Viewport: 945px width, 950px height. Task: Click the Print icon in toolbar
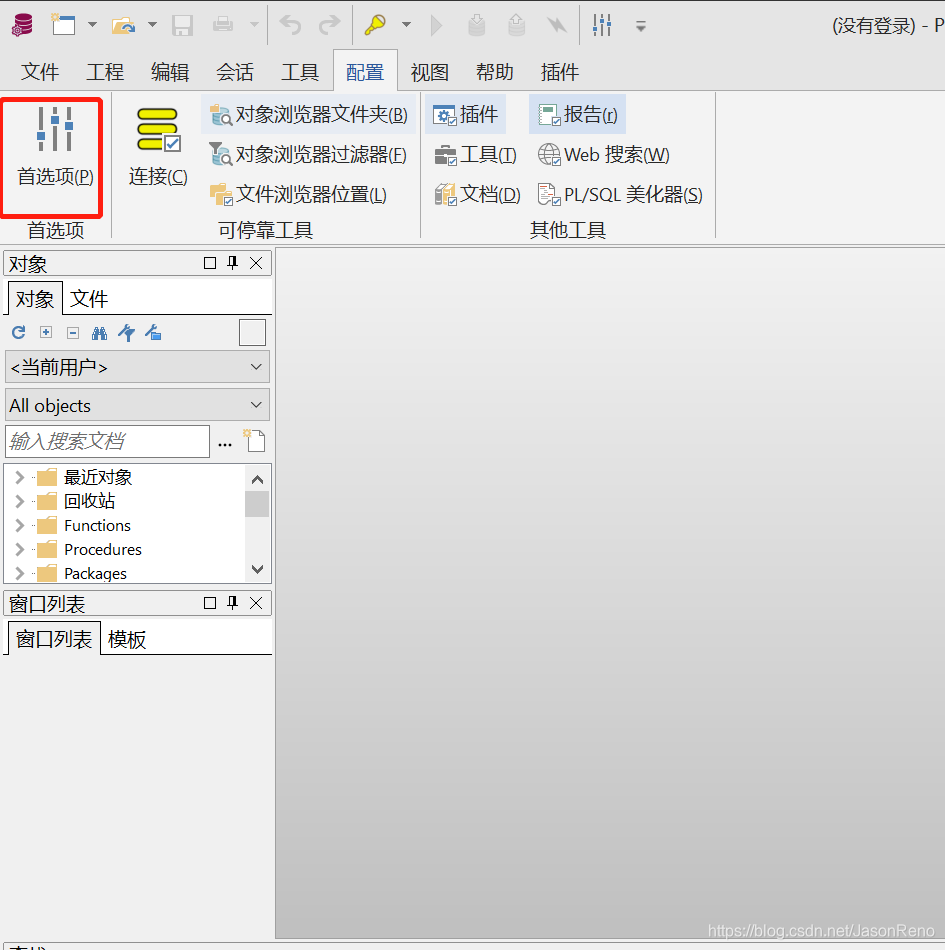point(223,24)
